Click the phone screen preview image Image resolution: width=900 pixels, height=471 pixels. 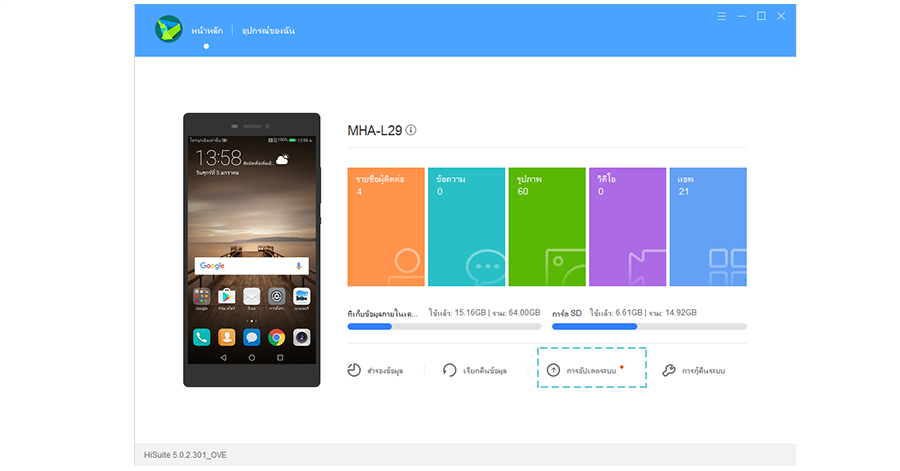[x=252, y=248]
